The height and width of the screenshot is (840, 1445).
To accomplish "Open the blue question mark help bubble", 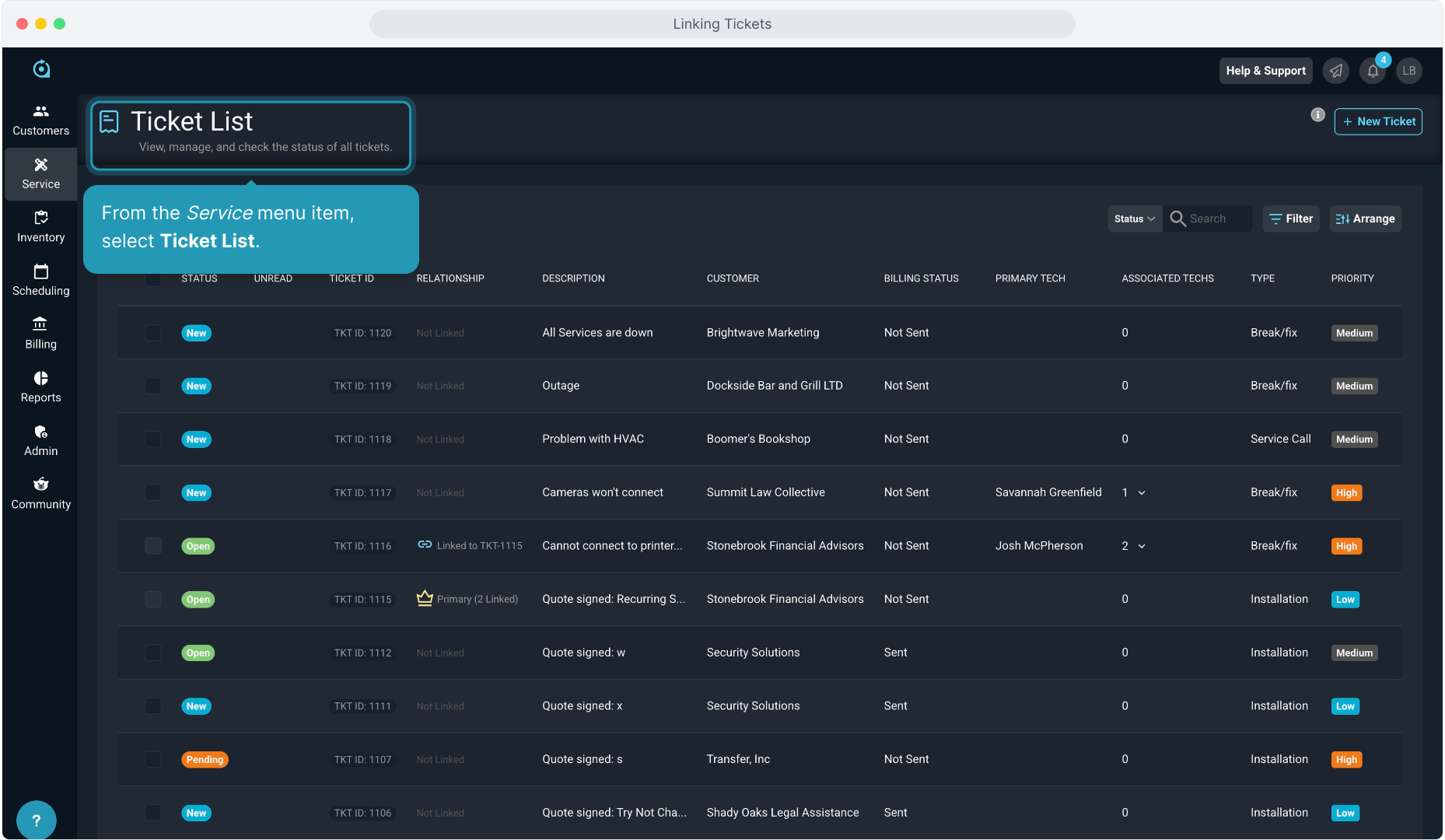I will coord(36,820).
